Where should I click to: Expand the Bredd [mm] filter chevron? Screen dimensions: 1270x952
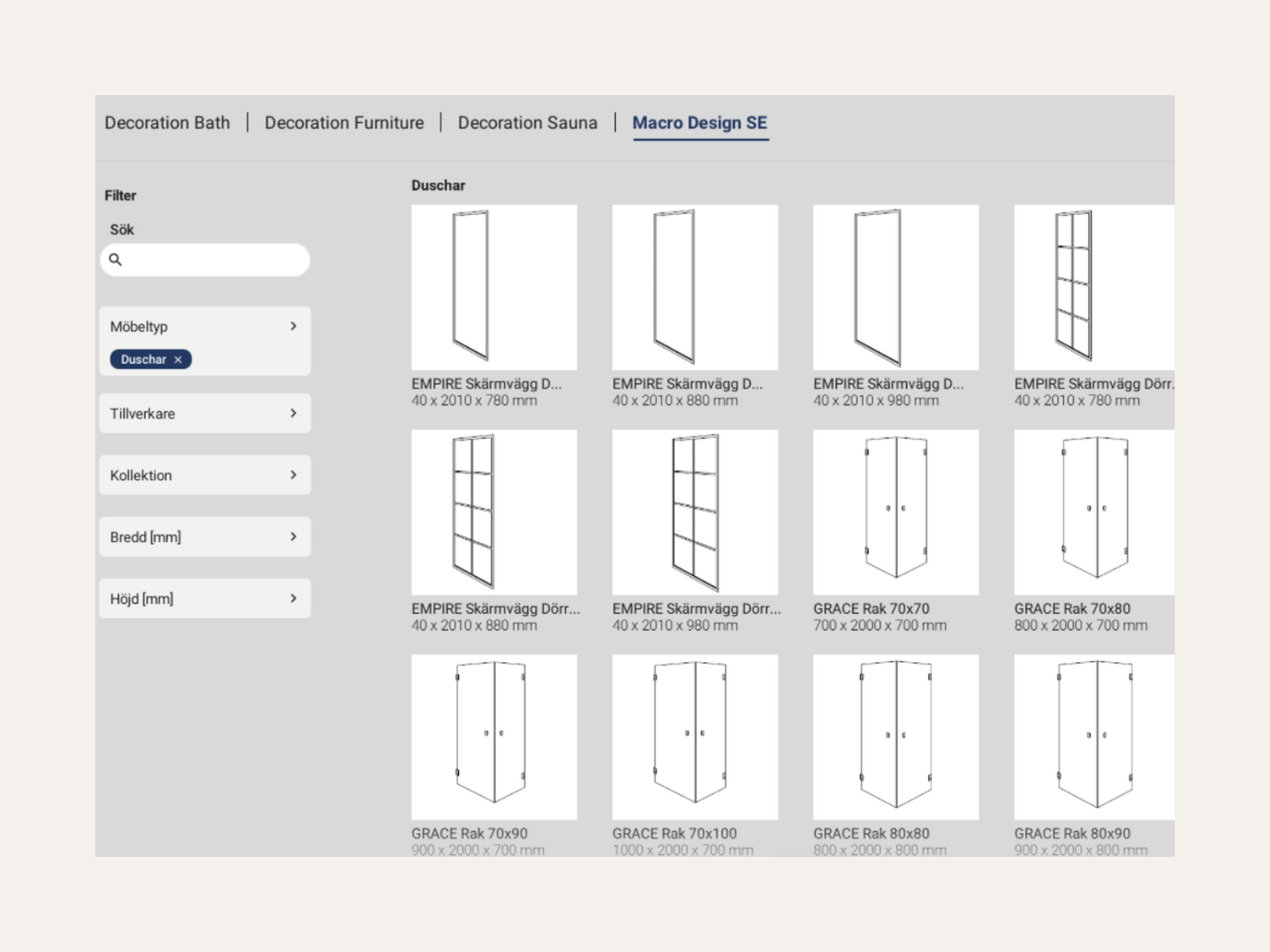tap(293, 536)
